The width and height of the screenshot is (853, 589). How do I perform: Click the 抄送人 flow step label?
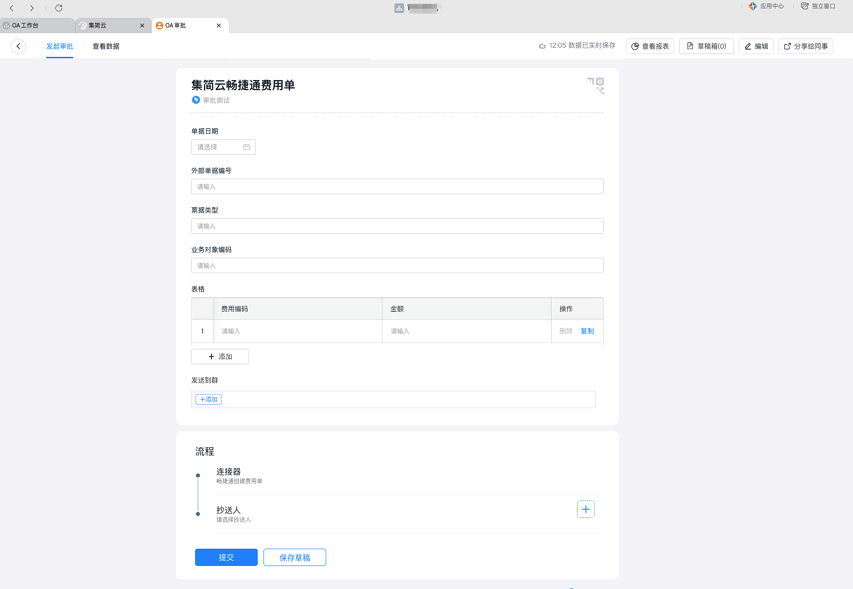[x=228, y=510]
